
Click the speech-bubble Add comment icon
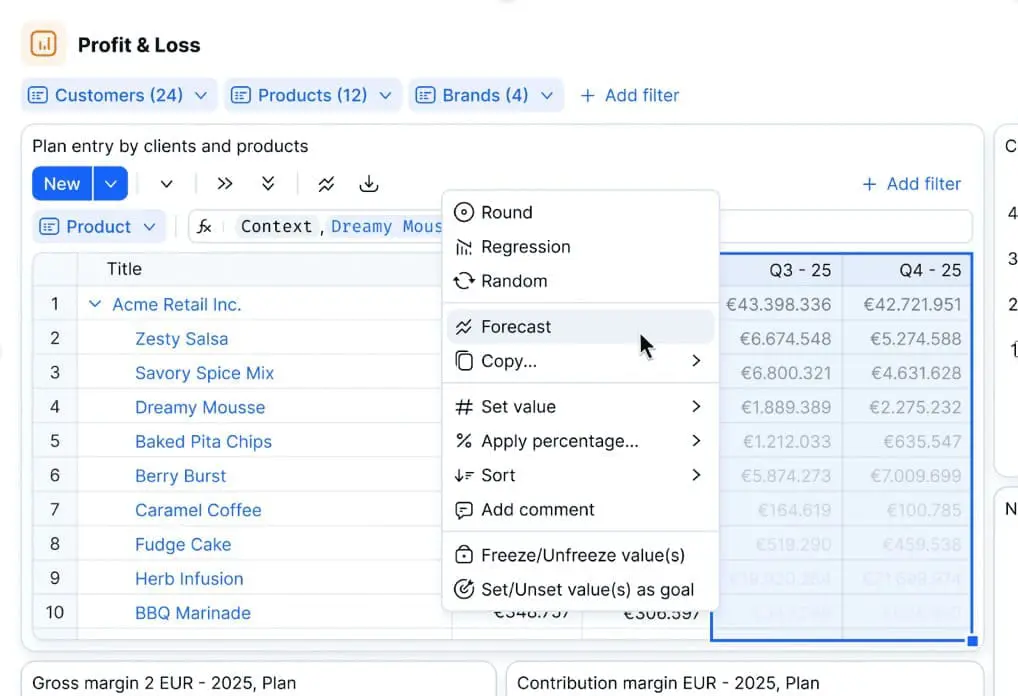(x=463, y=510)
